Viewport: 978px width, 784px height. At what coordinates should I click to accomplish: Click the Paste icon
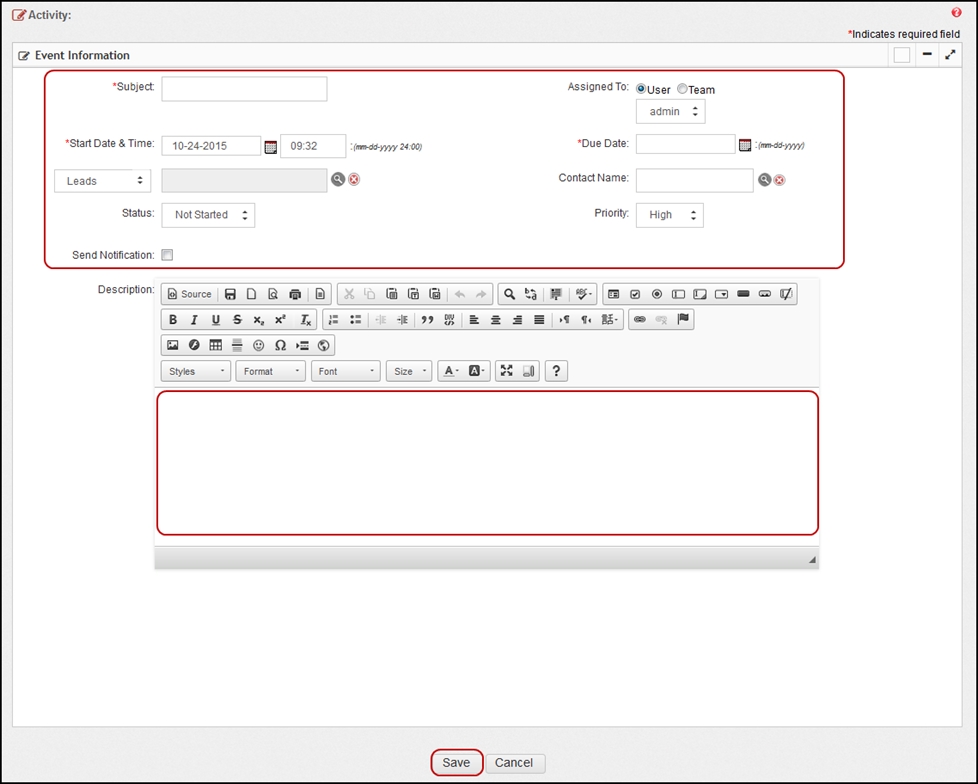coord(392,294)
